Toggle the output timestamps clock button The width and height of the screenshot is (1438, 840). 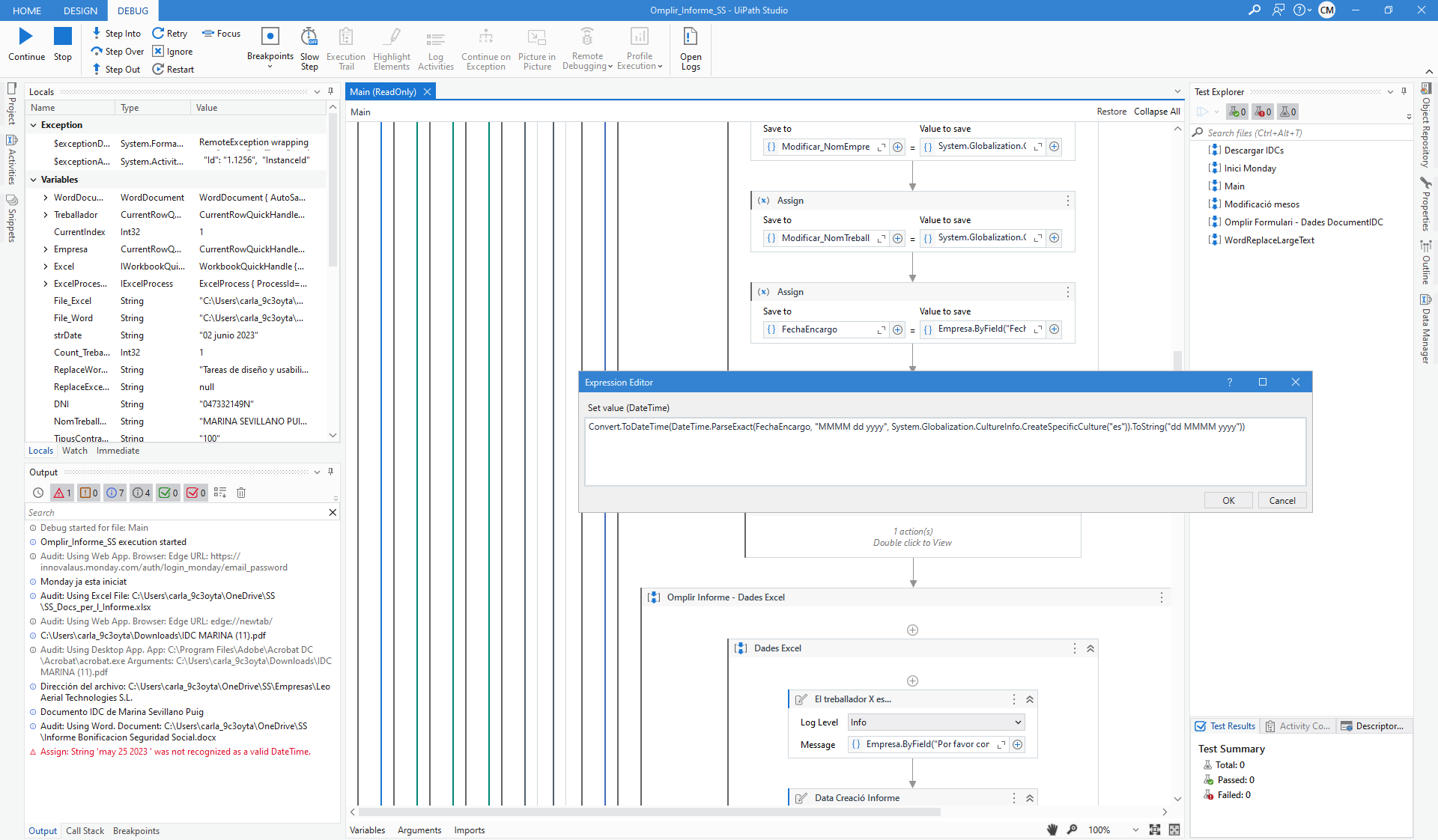coord(38,493)
